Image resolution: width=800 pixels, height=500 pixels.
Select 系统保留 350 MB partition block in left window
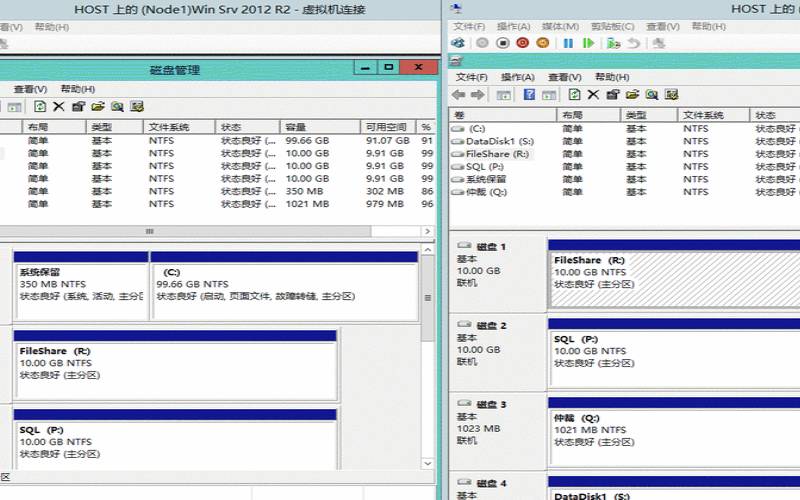click(x=81, y=285)
